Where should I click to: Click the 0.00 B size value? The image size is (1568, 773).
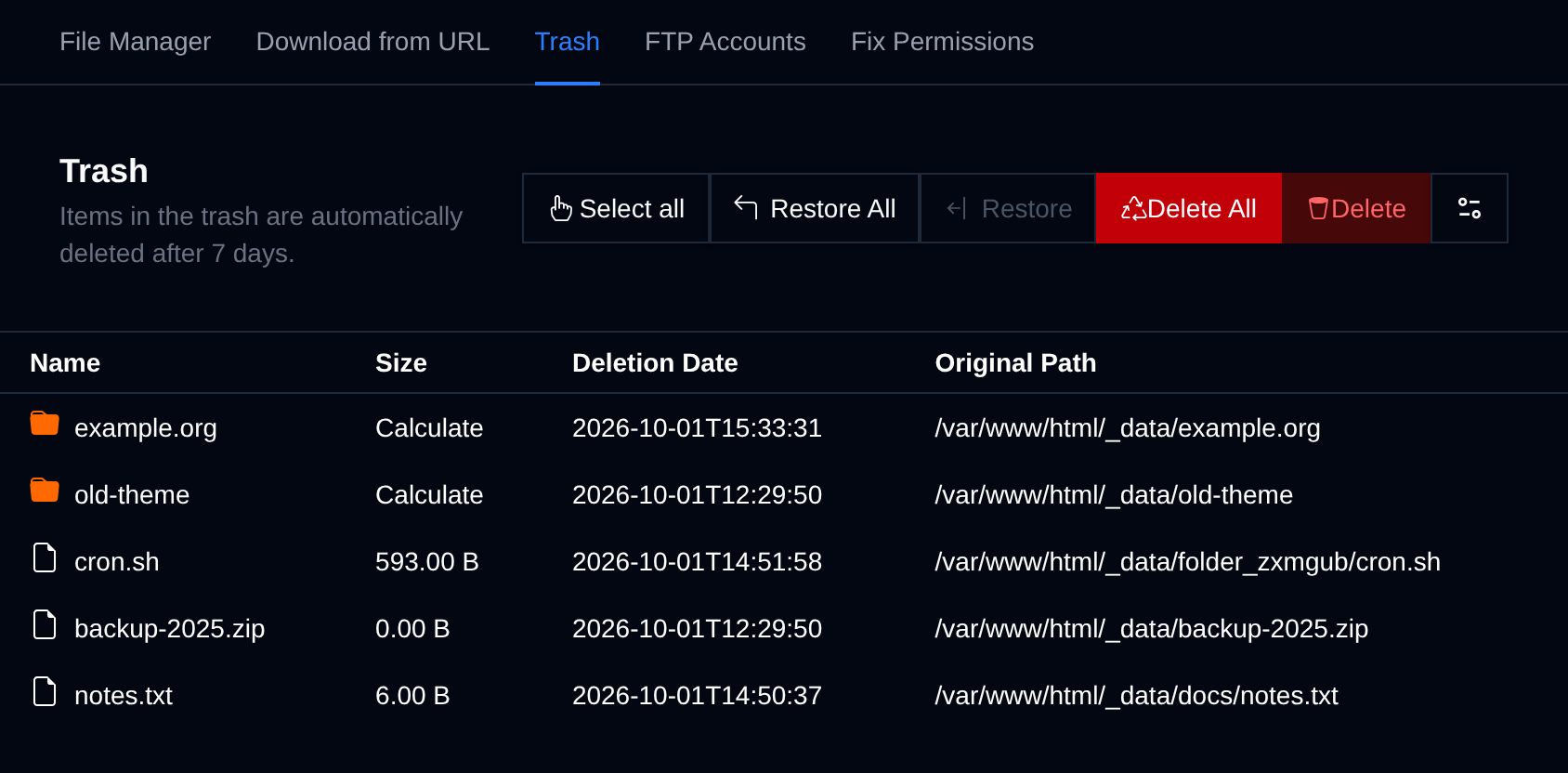tap(412, 628)
